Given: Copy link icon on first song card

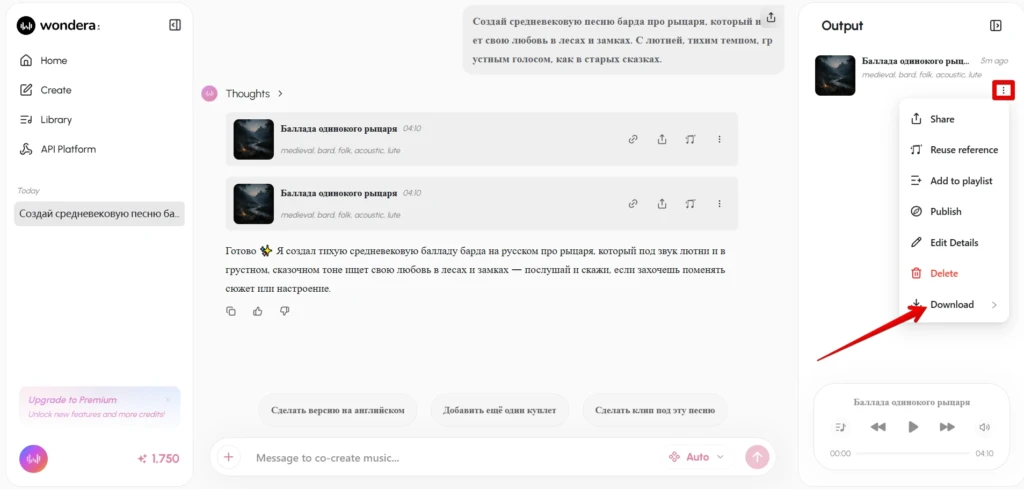Looking at the screenshot, I should (633, 139).
